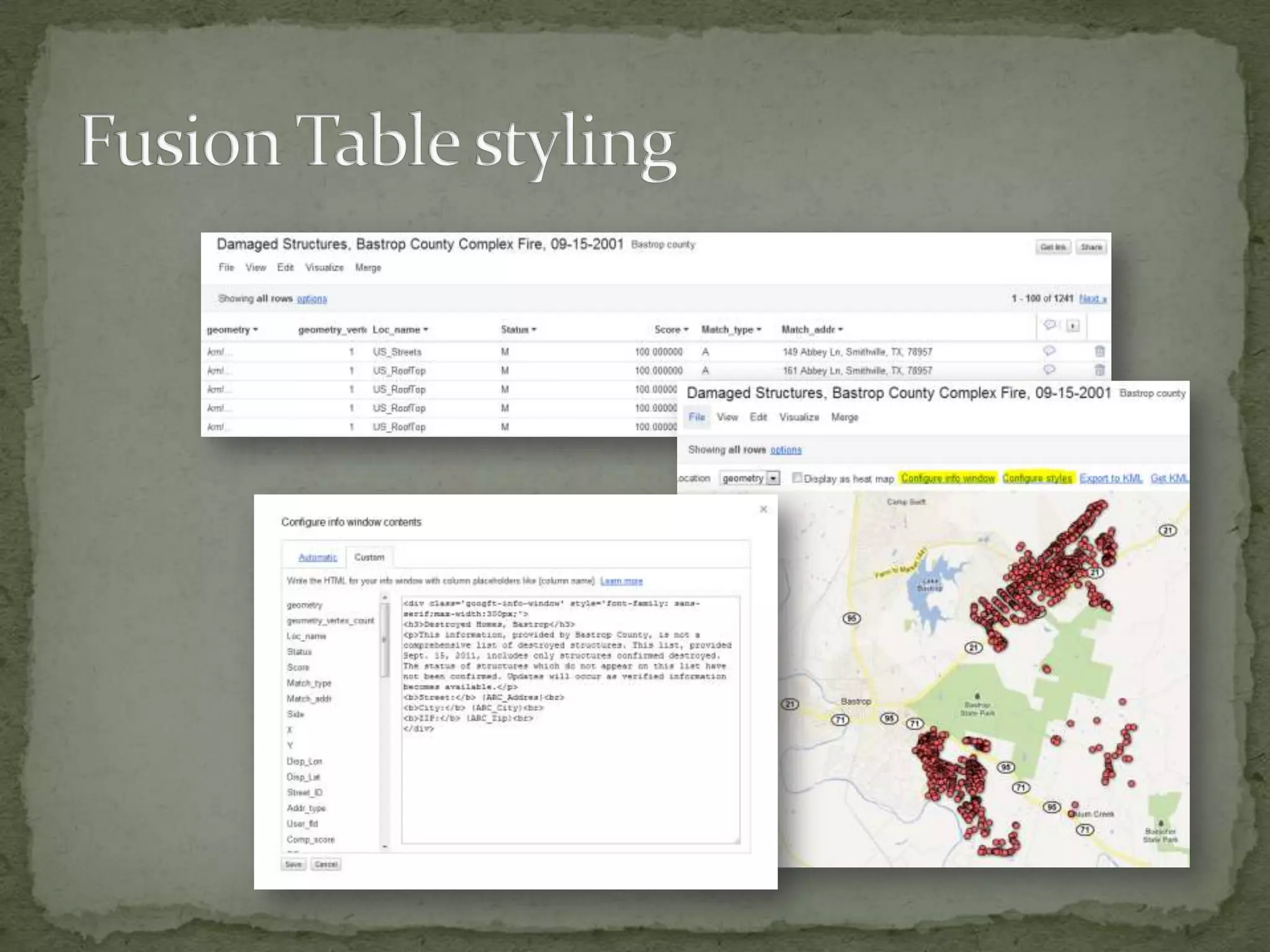Screen dimensions: 1270x952
Task: Click Save button in info window dialog
Action: [293, 864]
